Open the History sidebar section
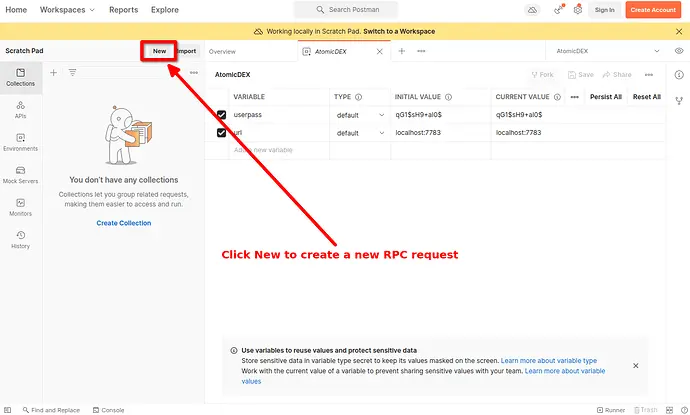The image size is (690, 415). (21, 239)
